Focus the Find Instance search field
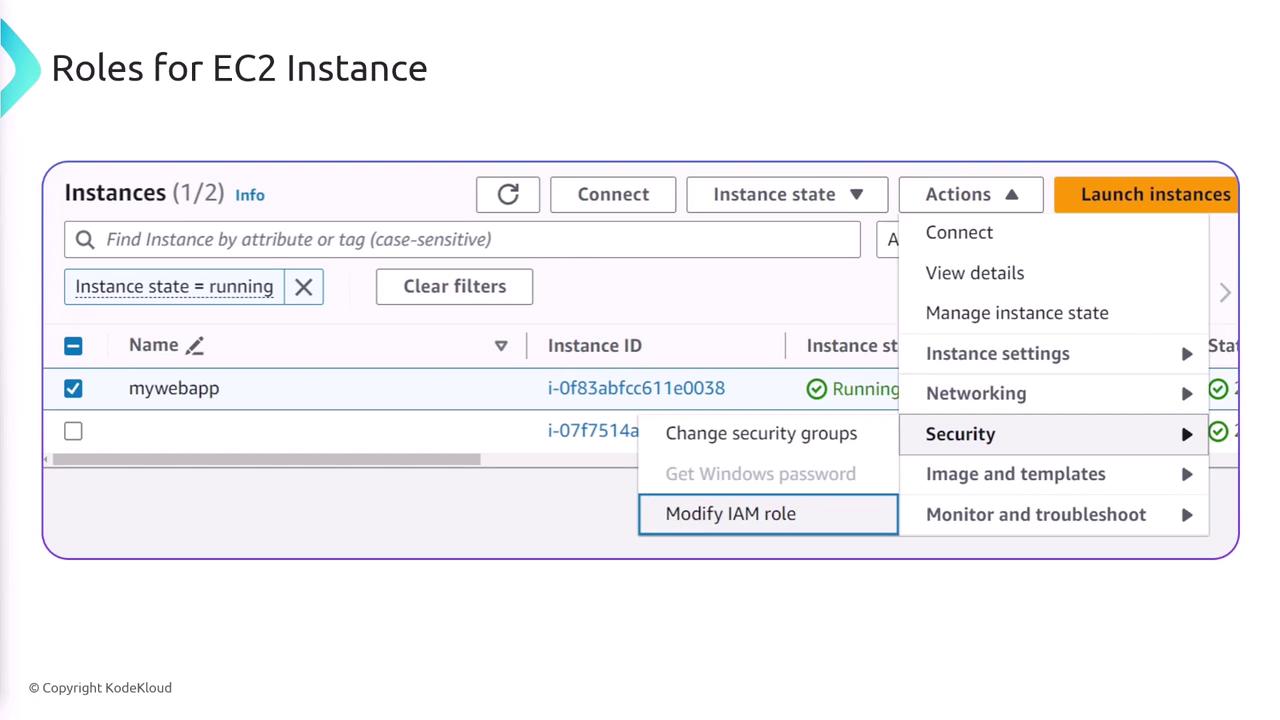 [470, 240]
